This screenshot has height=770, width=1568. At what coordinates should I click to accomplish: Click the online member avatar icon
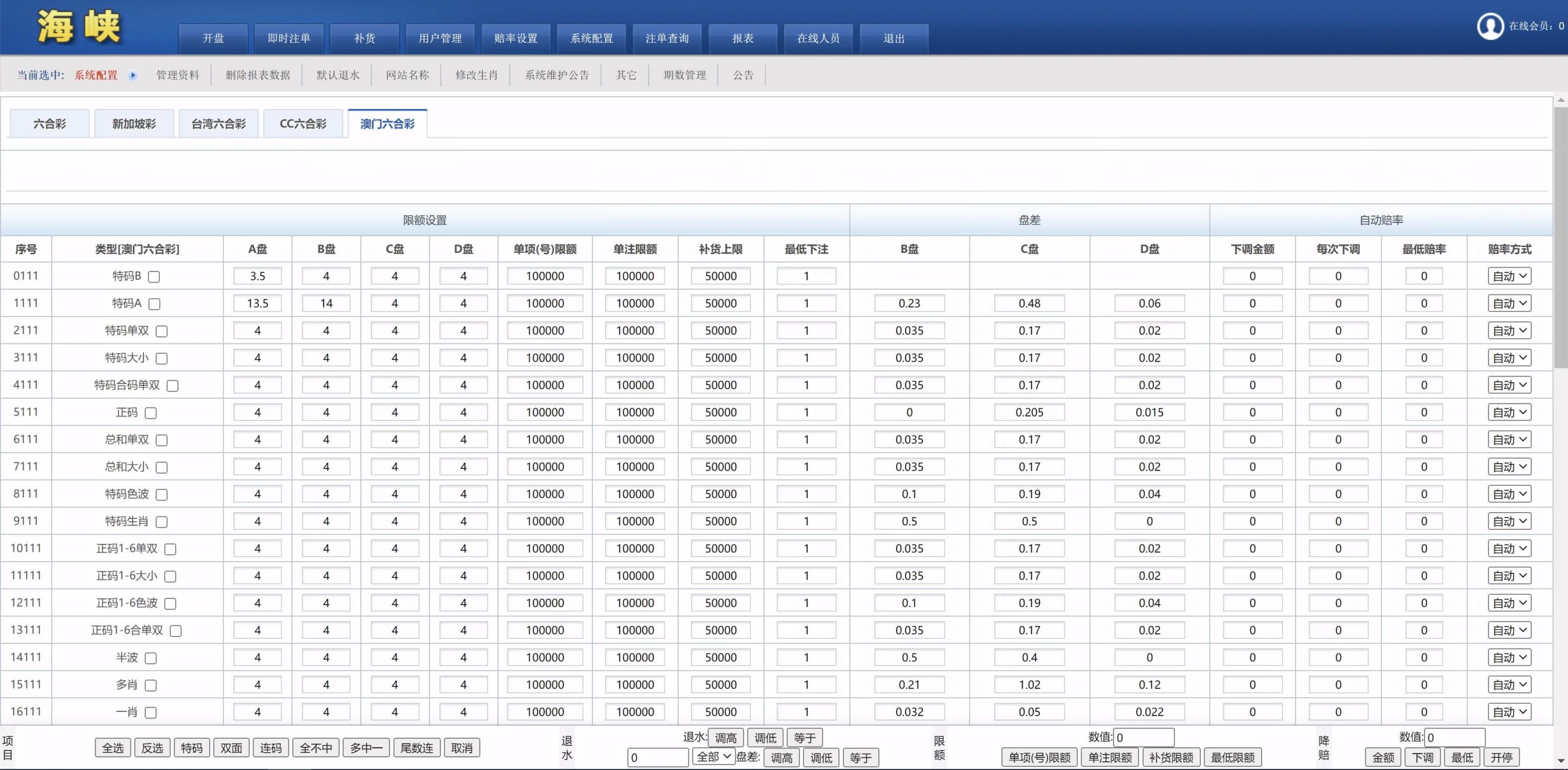coord(1490,26)
